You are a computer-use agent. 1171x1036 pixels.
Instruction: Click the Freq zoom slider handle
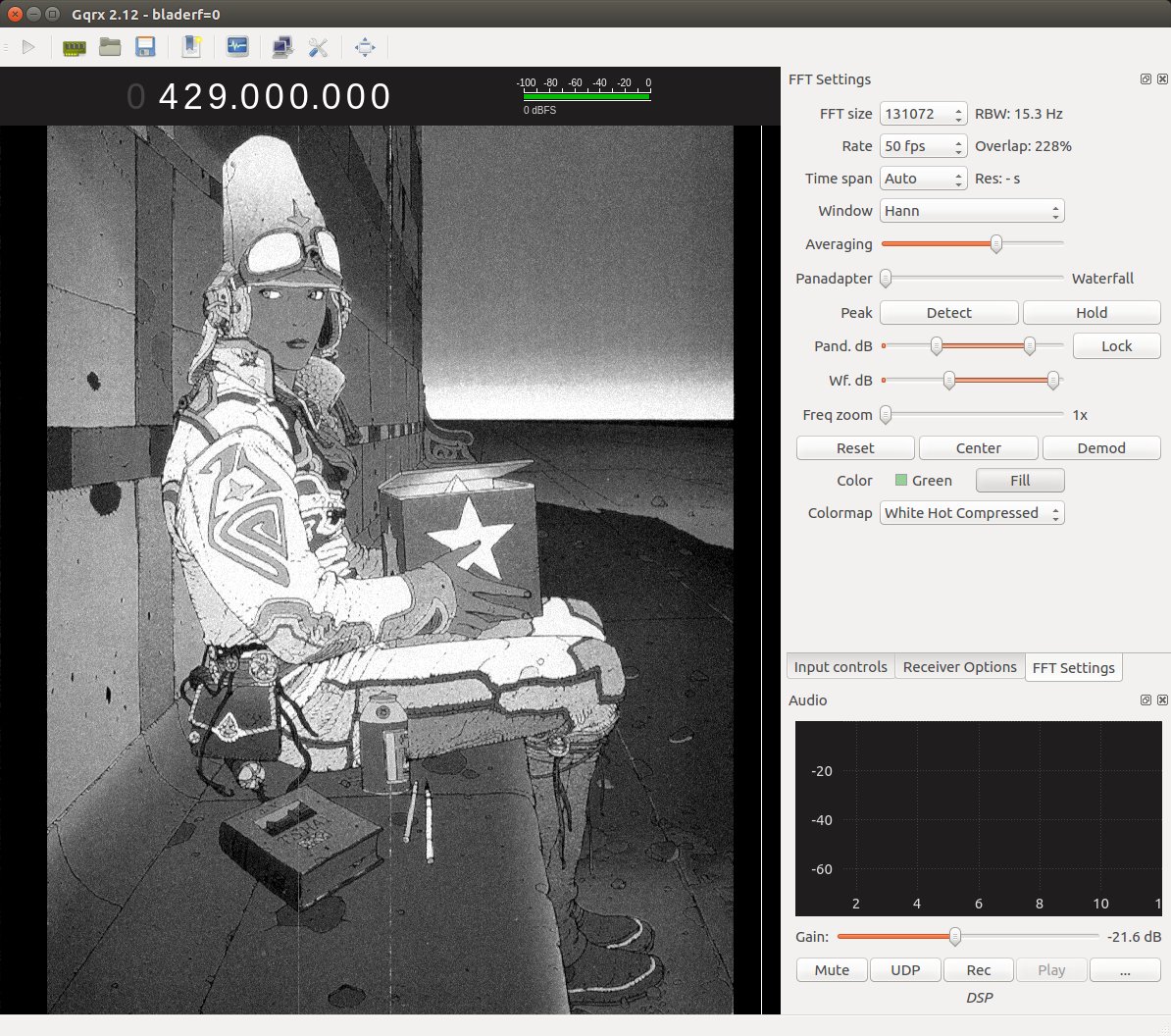point(886,415)
